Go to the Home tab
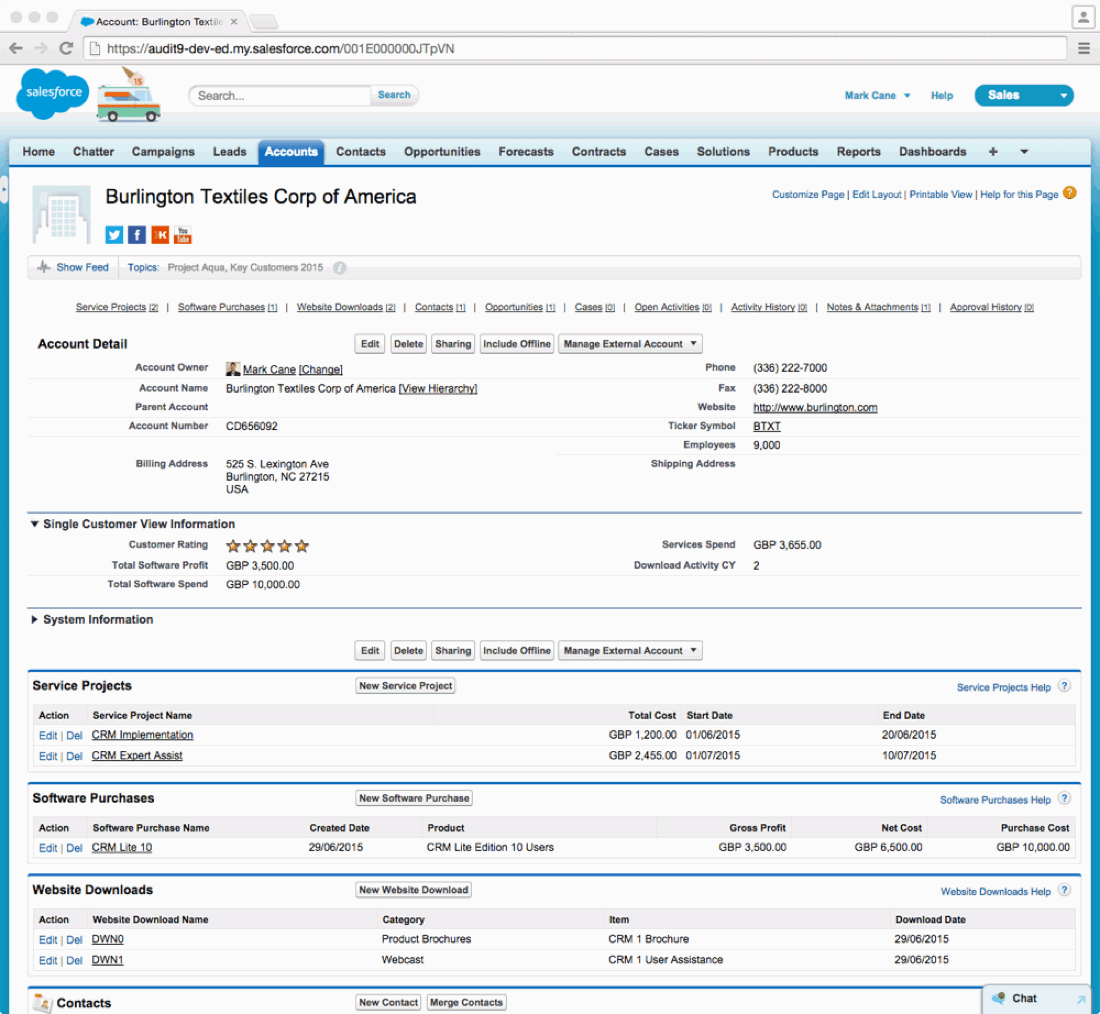This screenshot has width=1100, height=1014. tap(39, 152)
